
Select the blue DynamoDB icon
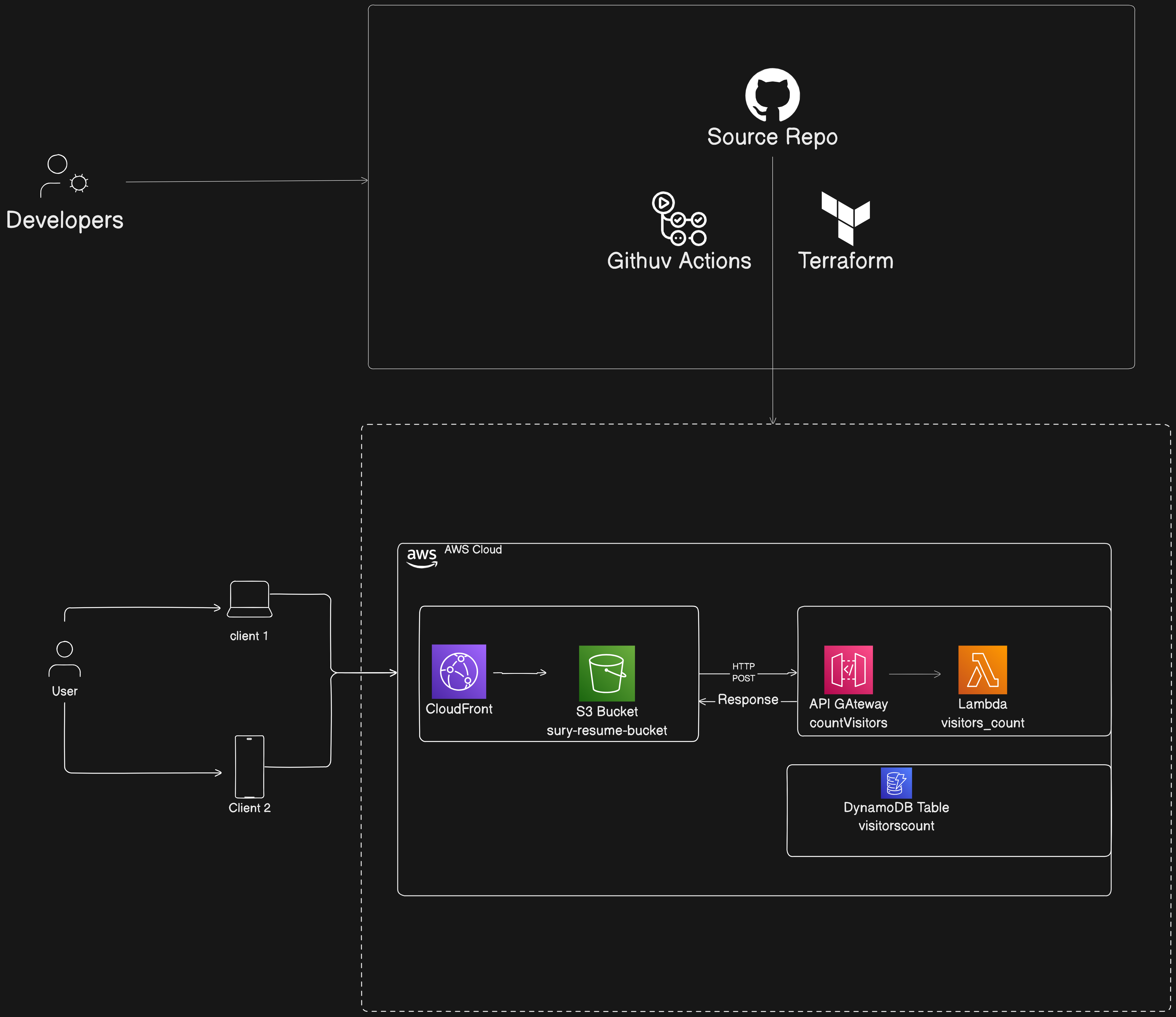pyautogui.click(x=896, y=783)
